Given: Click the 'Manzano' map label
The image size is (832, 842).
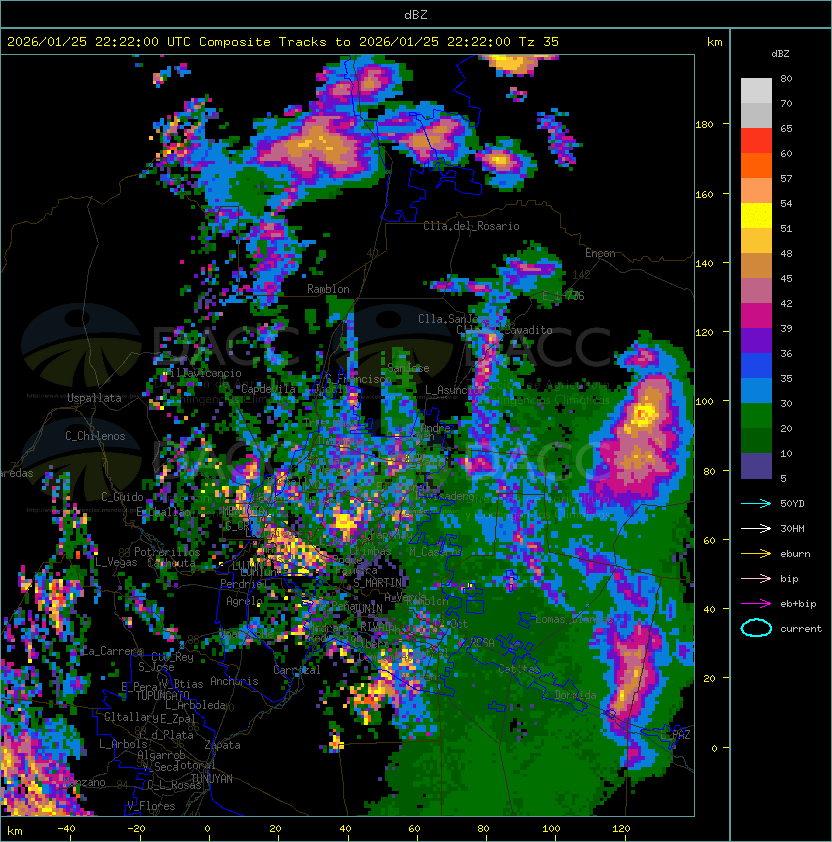Looking at the screenshot, I should tap(84, 782).
